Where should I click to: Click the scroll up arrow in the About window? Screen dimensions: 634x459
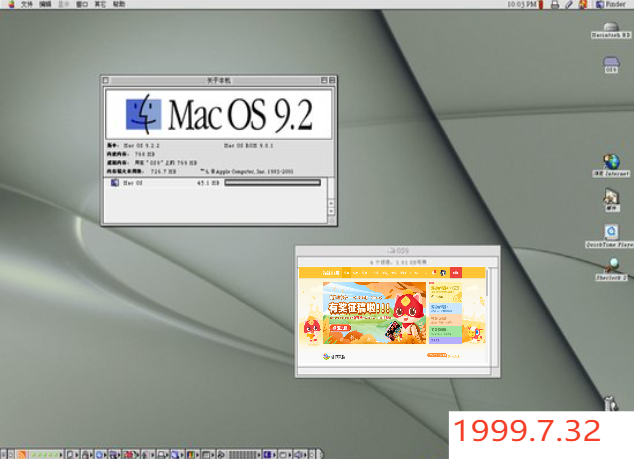(x=331, y=203)
